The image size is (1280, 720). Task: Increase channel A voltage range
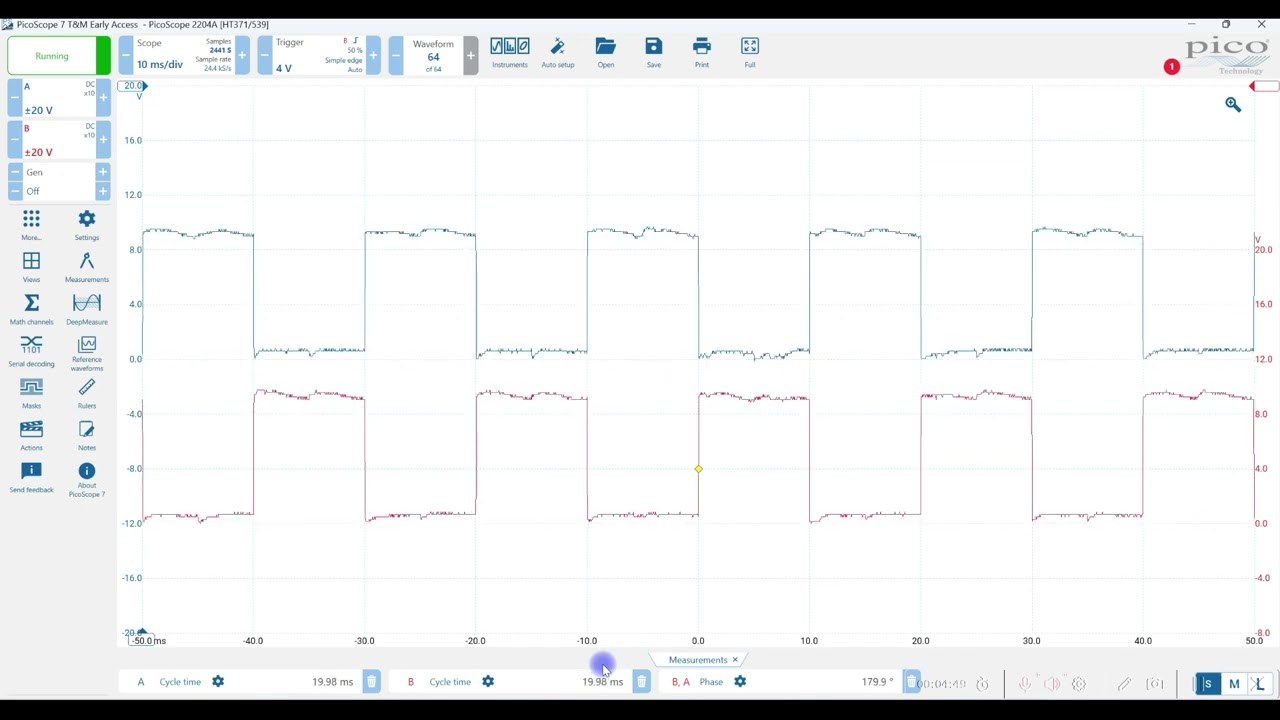102,98
